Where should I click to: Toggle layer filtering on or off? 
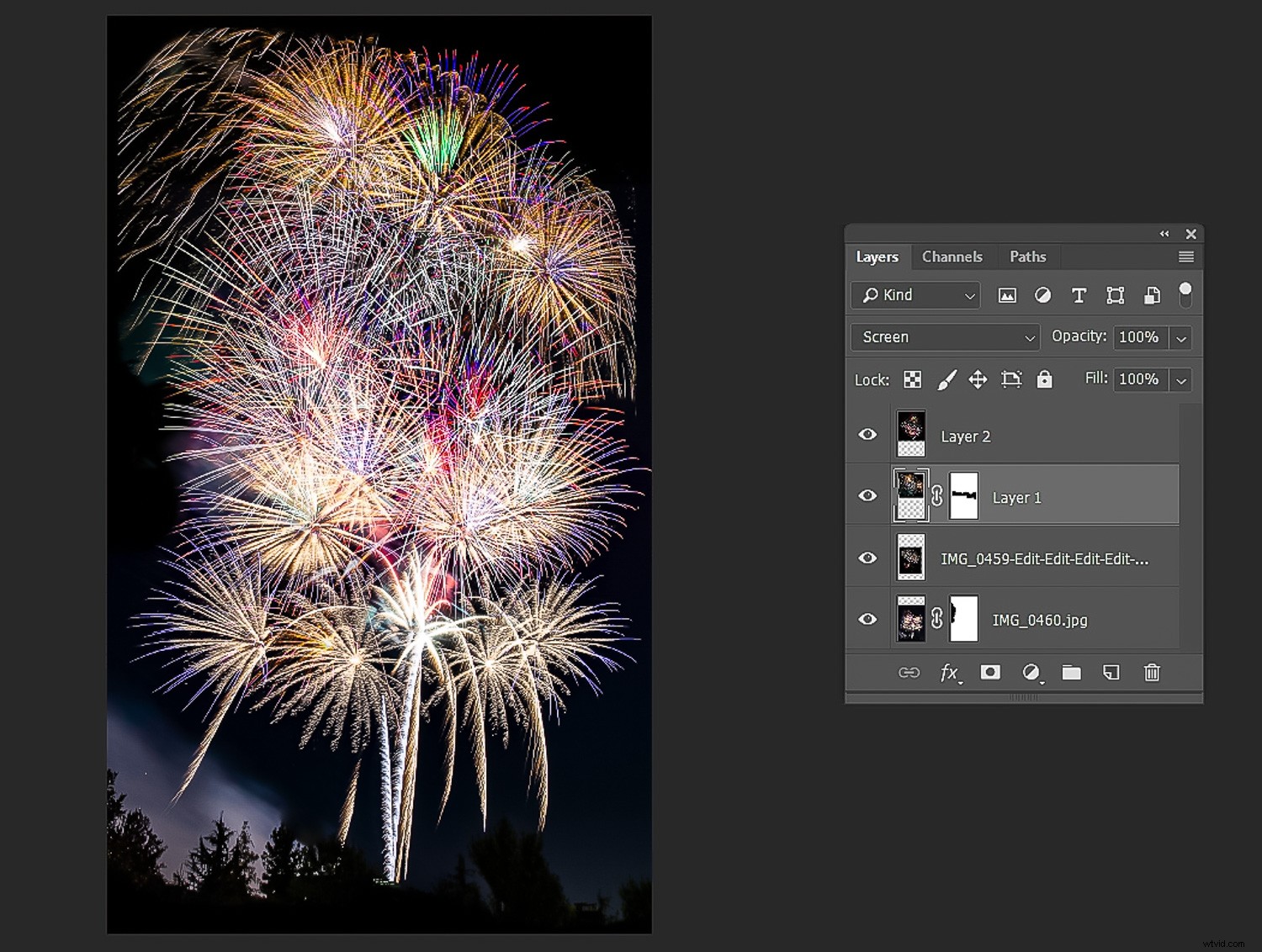point(1186,294)
